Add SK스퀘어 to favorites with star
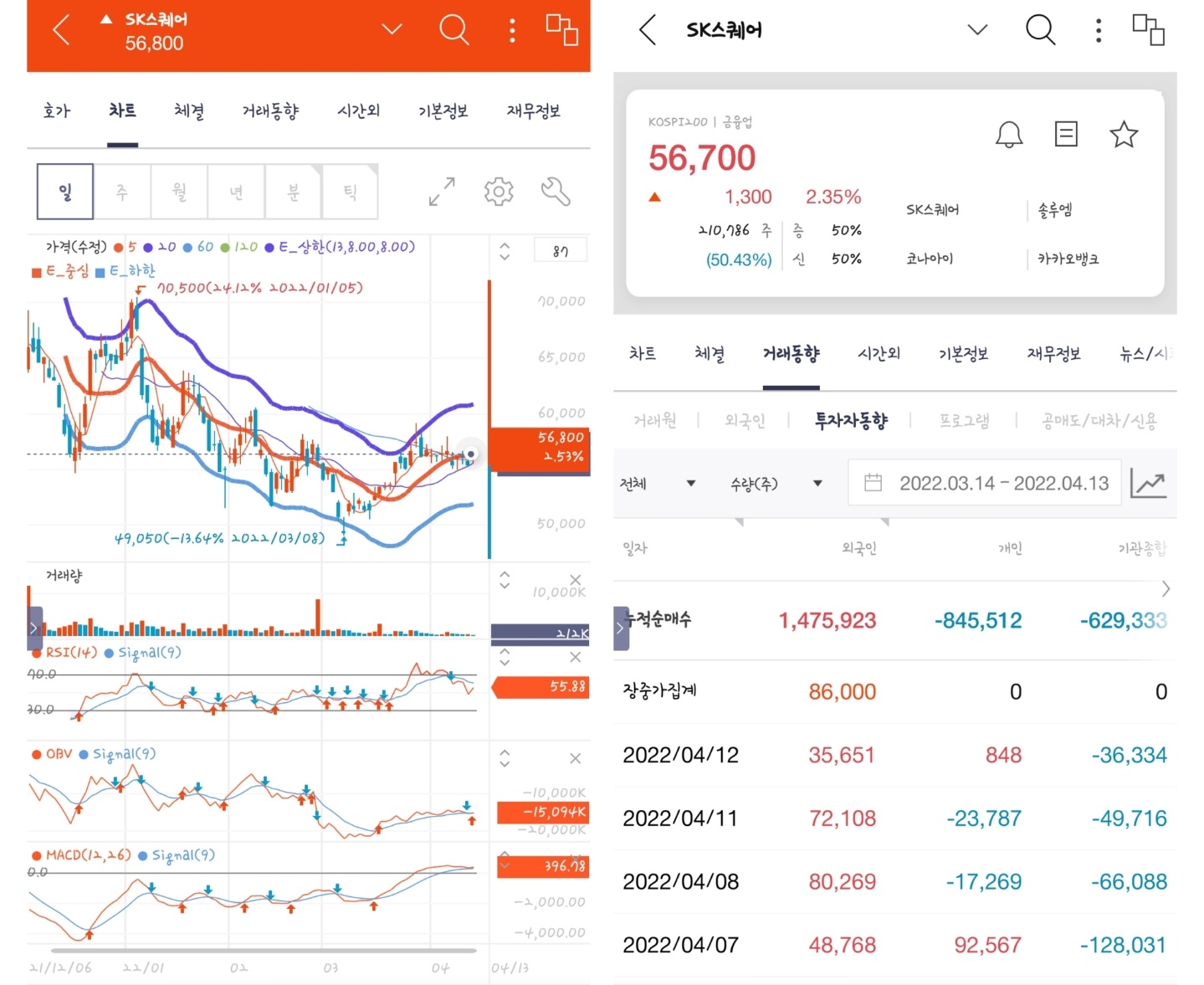 pos(1124,134)
